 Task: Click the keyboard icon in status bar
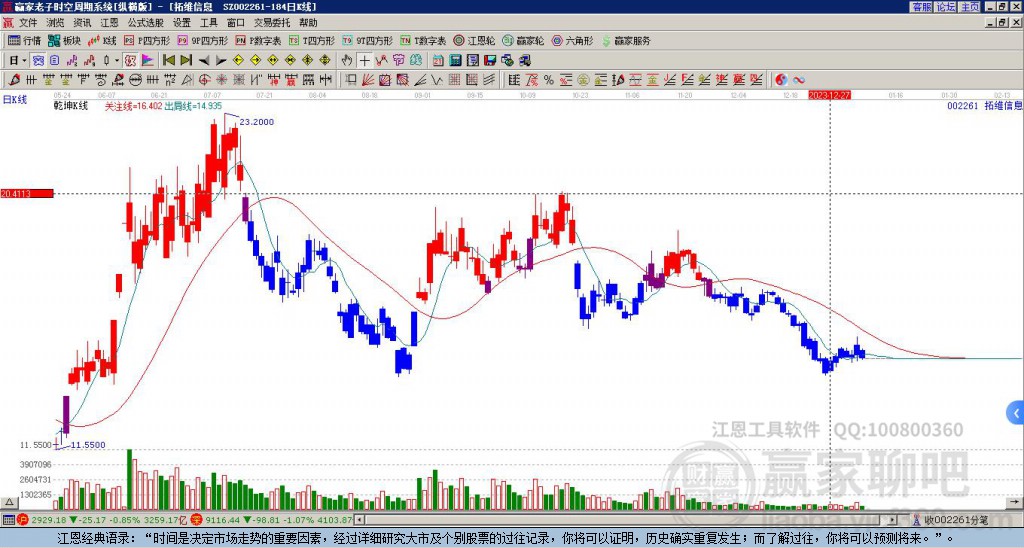[x=8, y=520]
